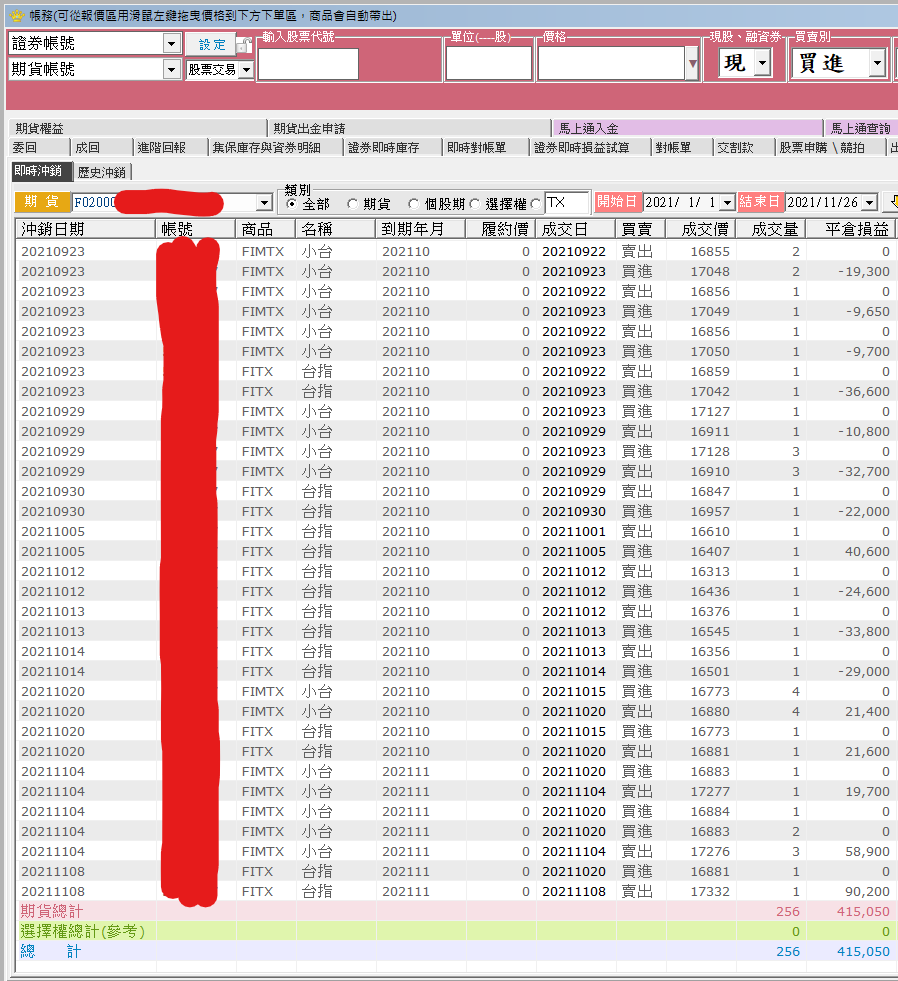Viewport: 898px width, 981px height.
Task: Open the 結束日 date picker dropdown
Action: (869, 203)
